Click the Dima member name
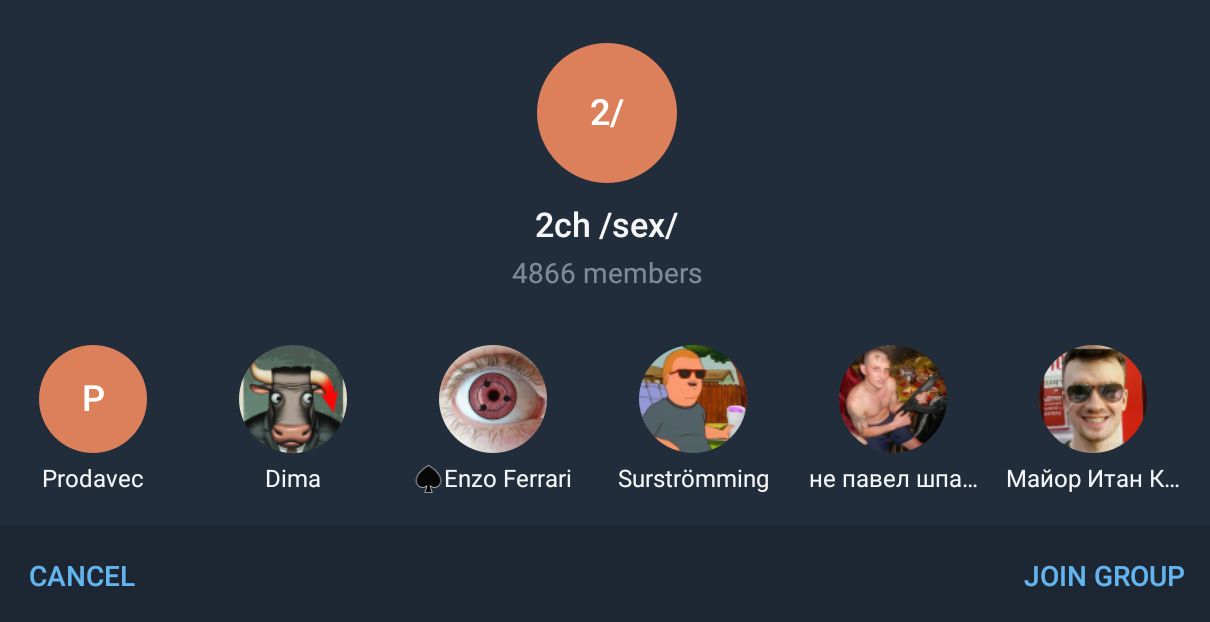This screenshot has height=622, width=1210. click(293, 479)
